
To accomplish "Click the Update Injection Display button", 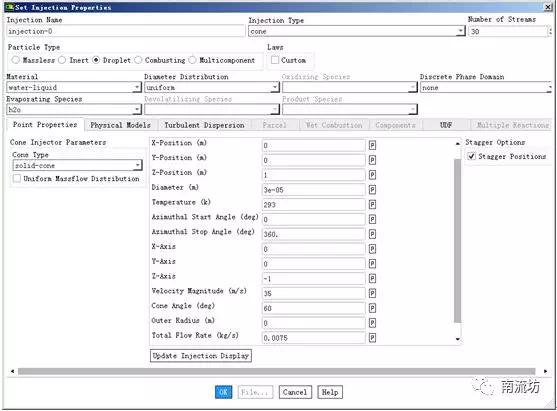I will [x=201, y=356].
